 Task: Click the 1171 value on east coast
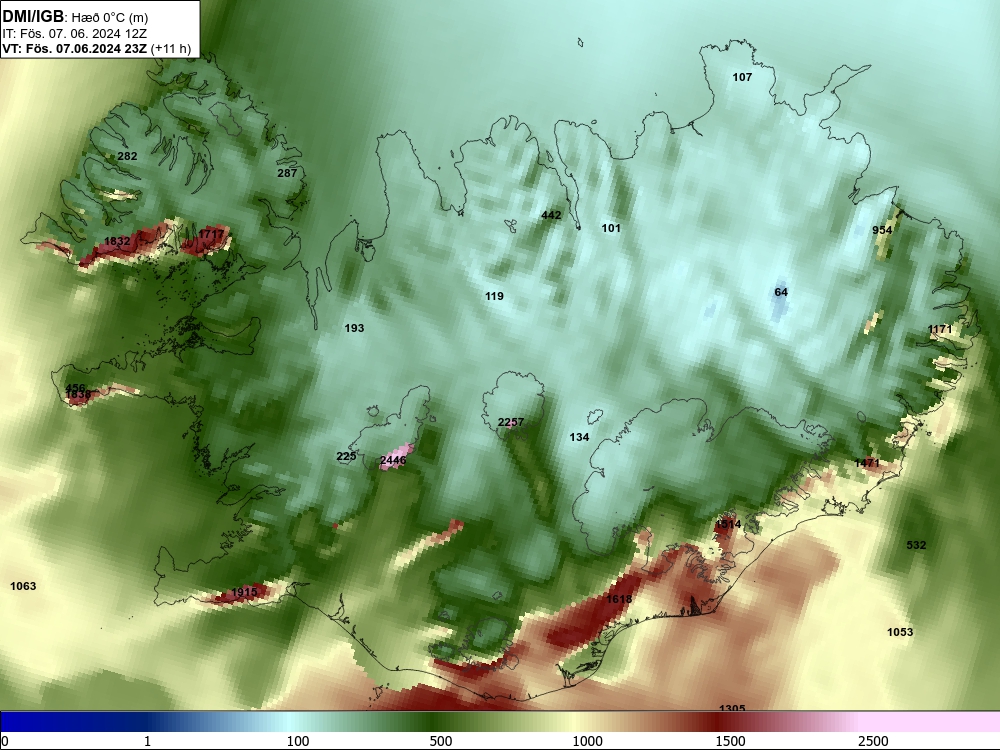940,329
